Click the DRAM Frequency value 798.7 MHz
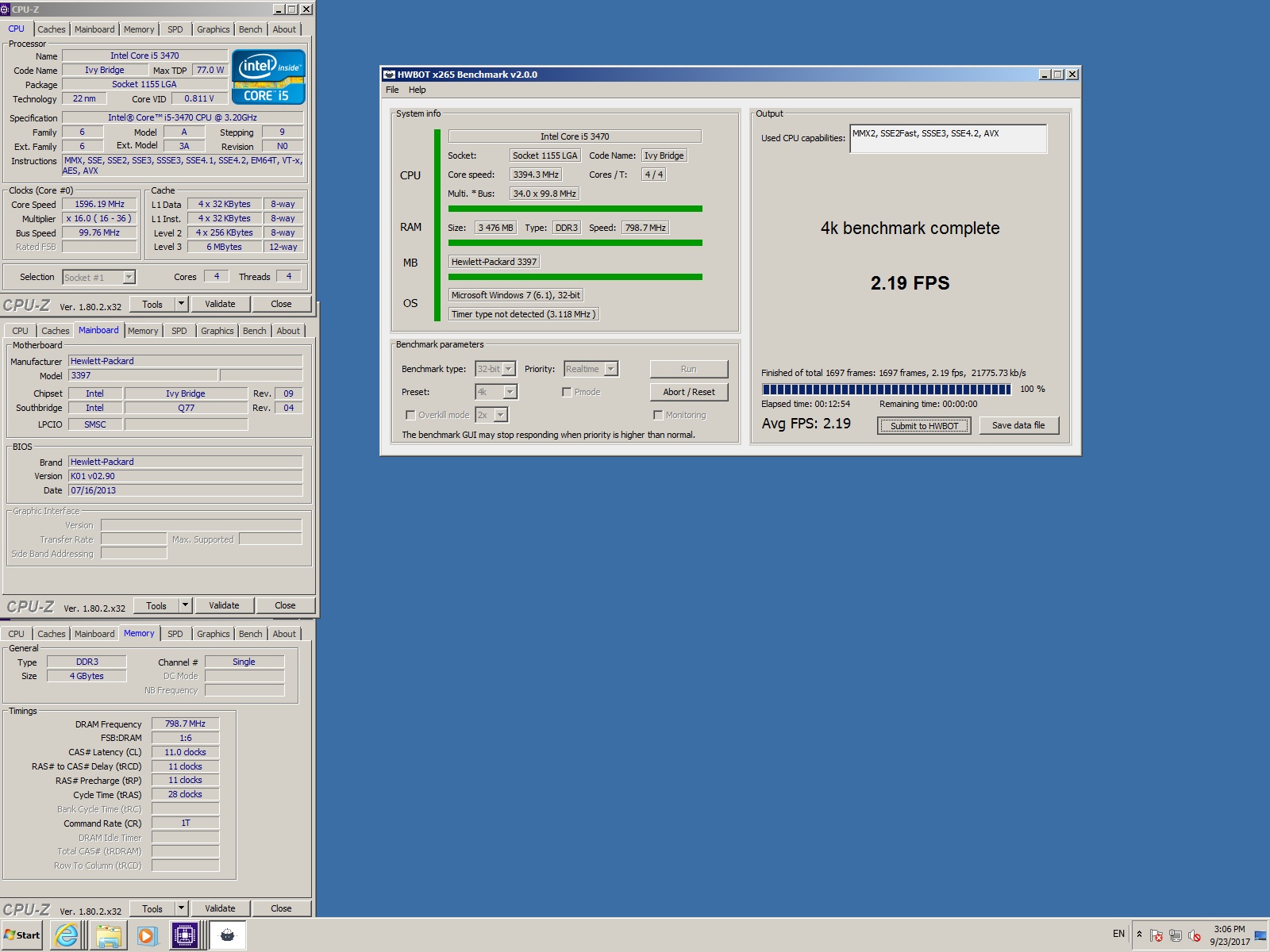The image size is (1270, 952). click(x=185, y=724)
